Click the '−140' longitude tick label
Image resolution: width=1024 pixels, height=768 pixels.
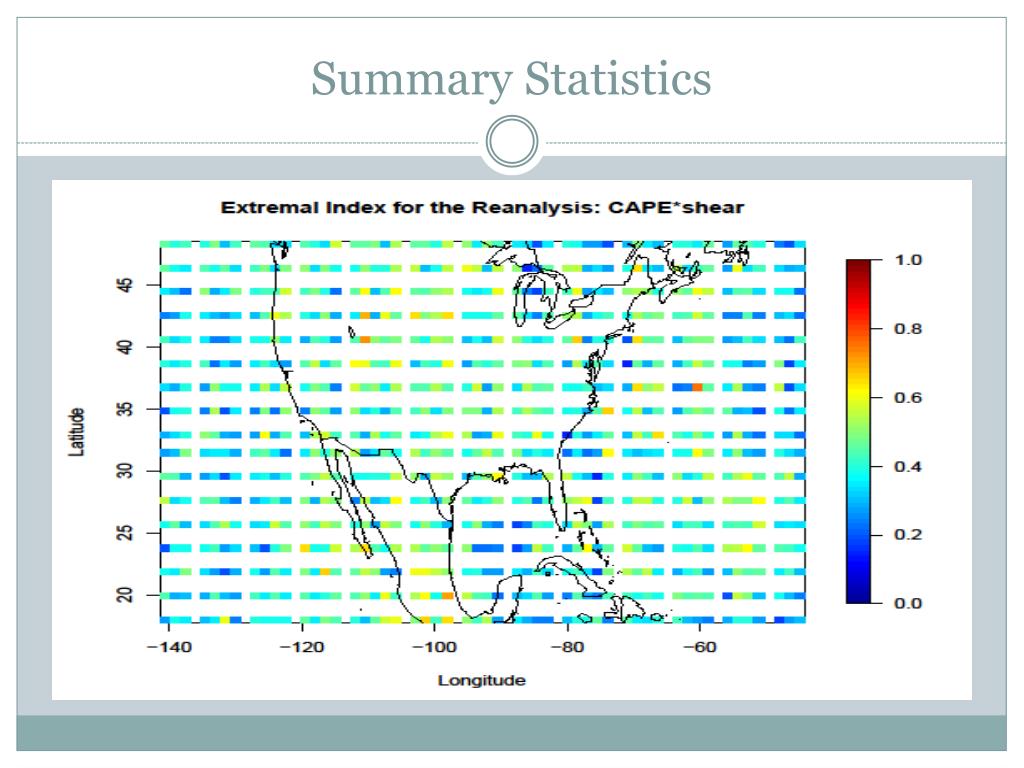[x=169, y=647]
